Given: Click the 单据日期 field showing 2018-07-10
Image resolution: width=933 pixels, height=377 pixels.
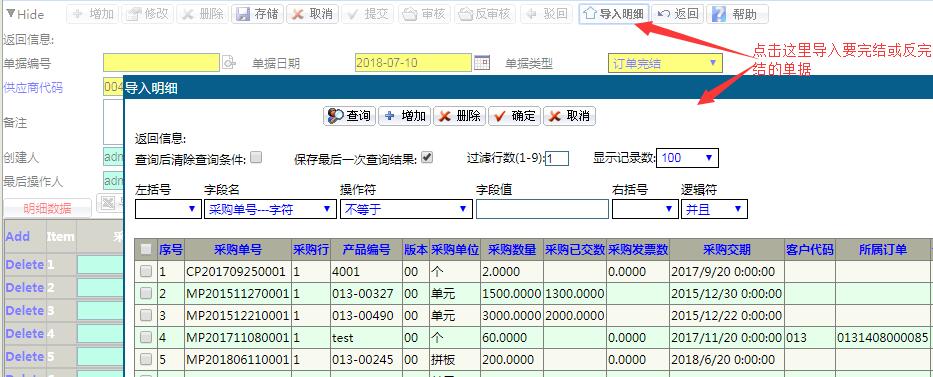Looking at the screenshot, I should click(x=413, y=62).
